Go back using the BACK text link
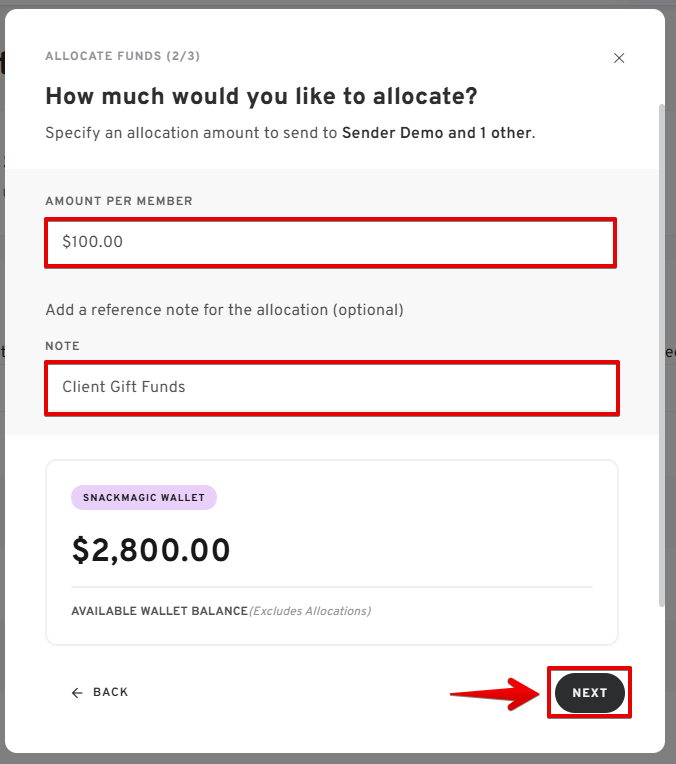This screenshot has width=676, height=764. coord(110,692)
